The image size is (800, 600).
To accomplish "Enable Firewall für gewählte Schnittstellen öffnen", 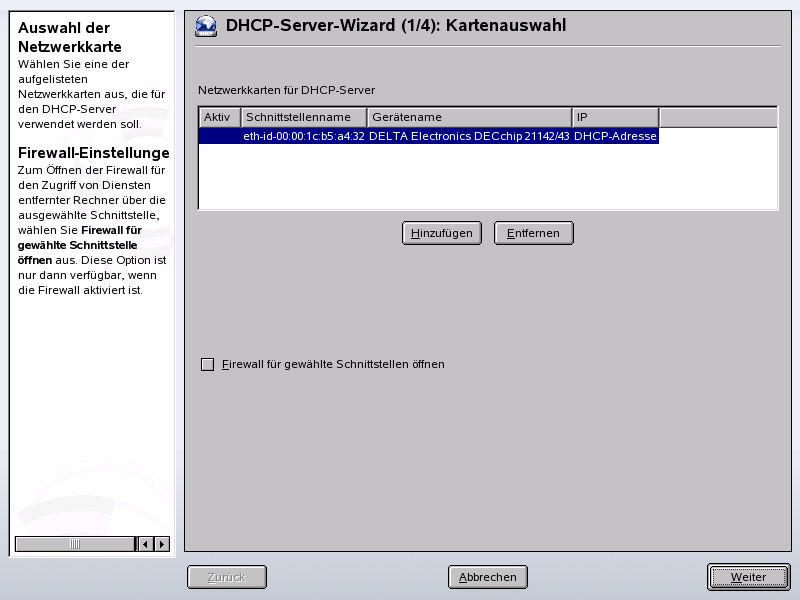I will click(208, 364).
